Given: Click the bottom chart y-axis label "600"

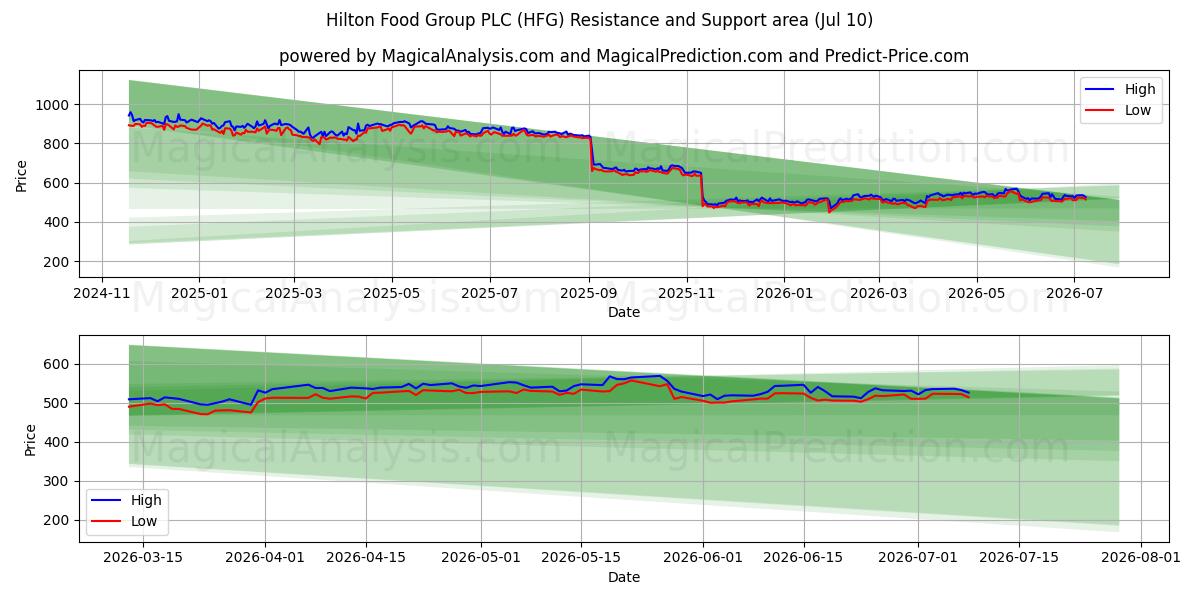Looking at the screenshot, I should click(55, 365).
